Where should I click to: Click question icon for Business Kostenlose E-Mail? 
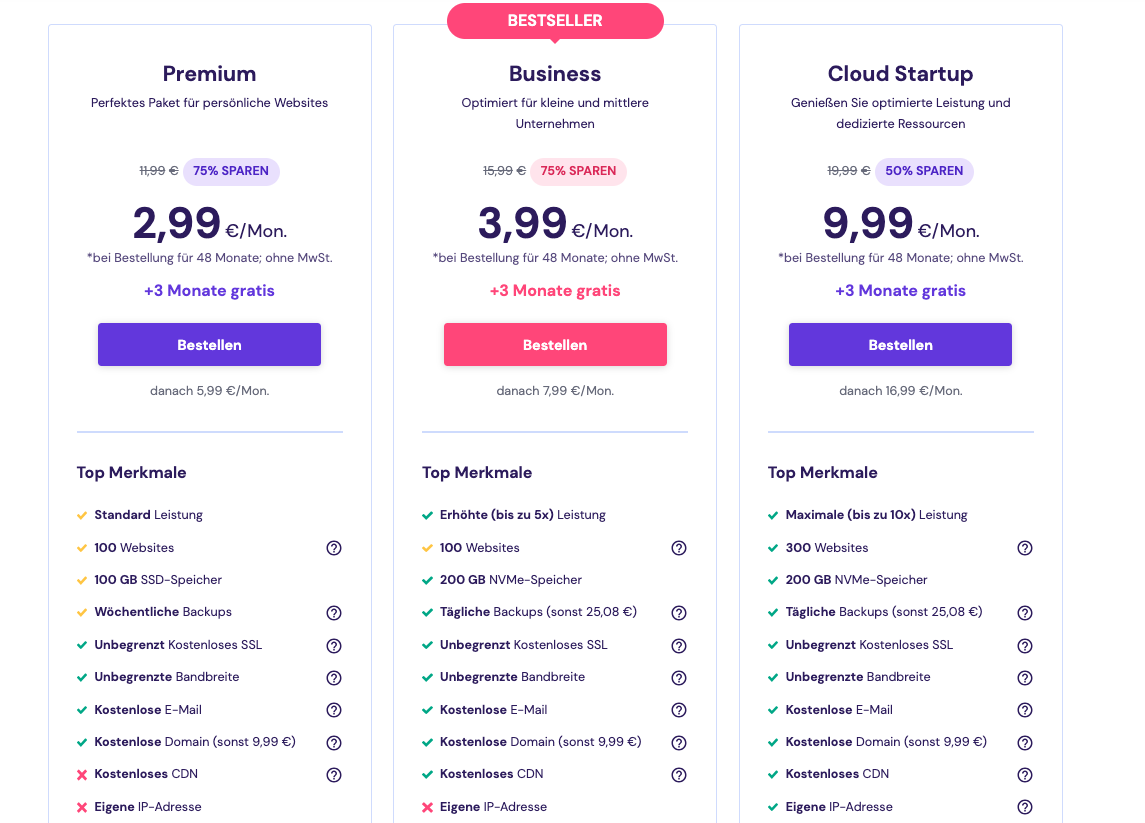pyautogui.click(x=679, y=710)
